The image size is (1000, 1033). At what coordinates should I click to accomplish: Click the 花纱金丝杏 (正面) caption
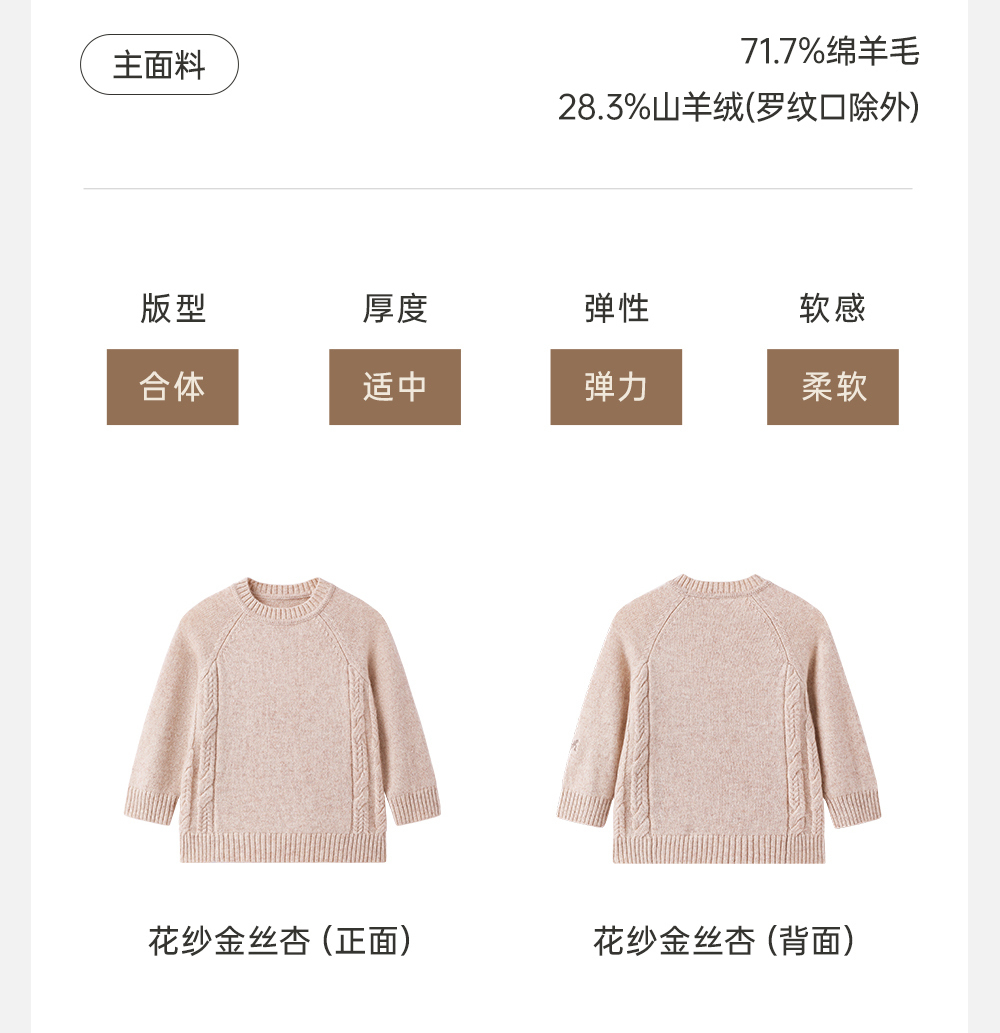280,940
